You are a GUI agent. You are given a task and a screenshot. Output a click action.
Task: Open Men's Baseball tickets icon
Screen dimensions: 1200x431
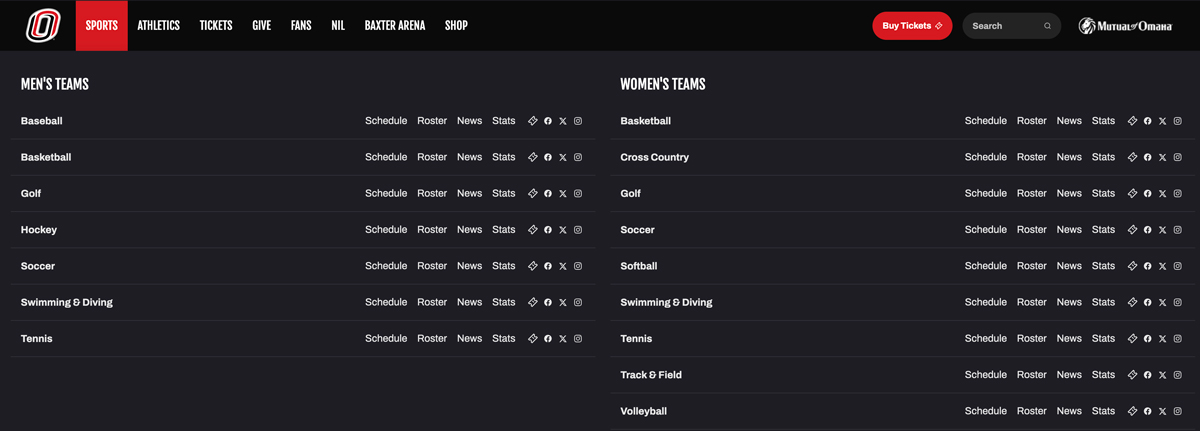tap(533, 121)
